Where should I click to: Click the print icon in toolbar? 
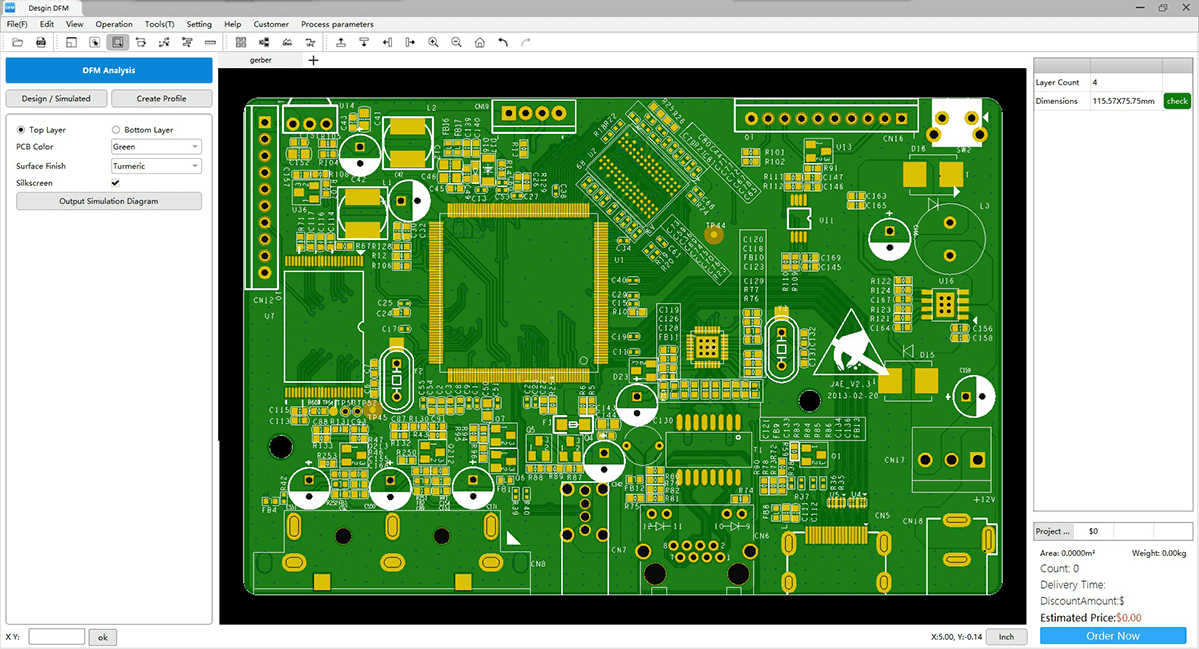[x=41, y=42]
